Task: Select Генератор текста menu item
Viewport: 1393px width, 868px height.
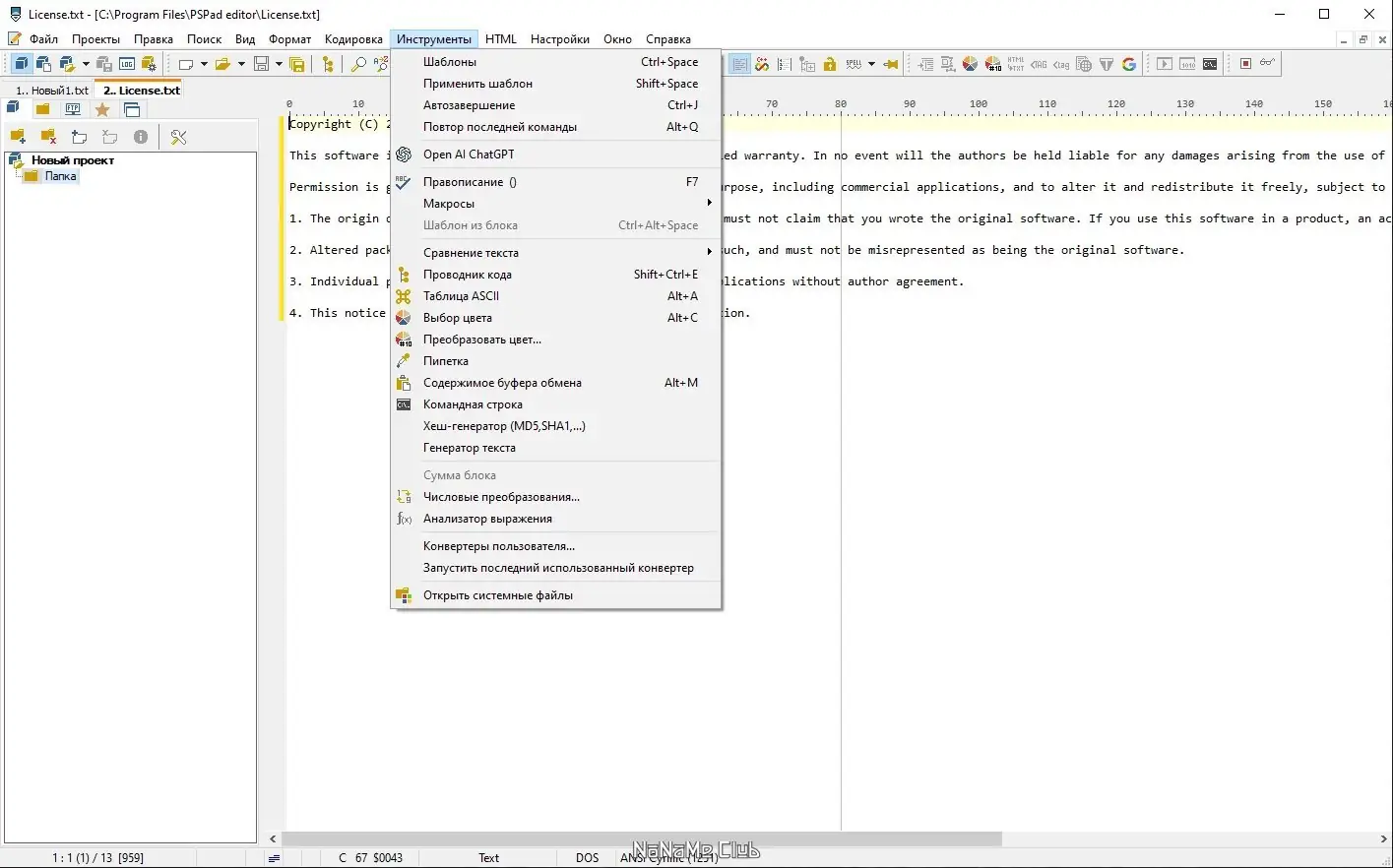Action: [x=556, y=448]
